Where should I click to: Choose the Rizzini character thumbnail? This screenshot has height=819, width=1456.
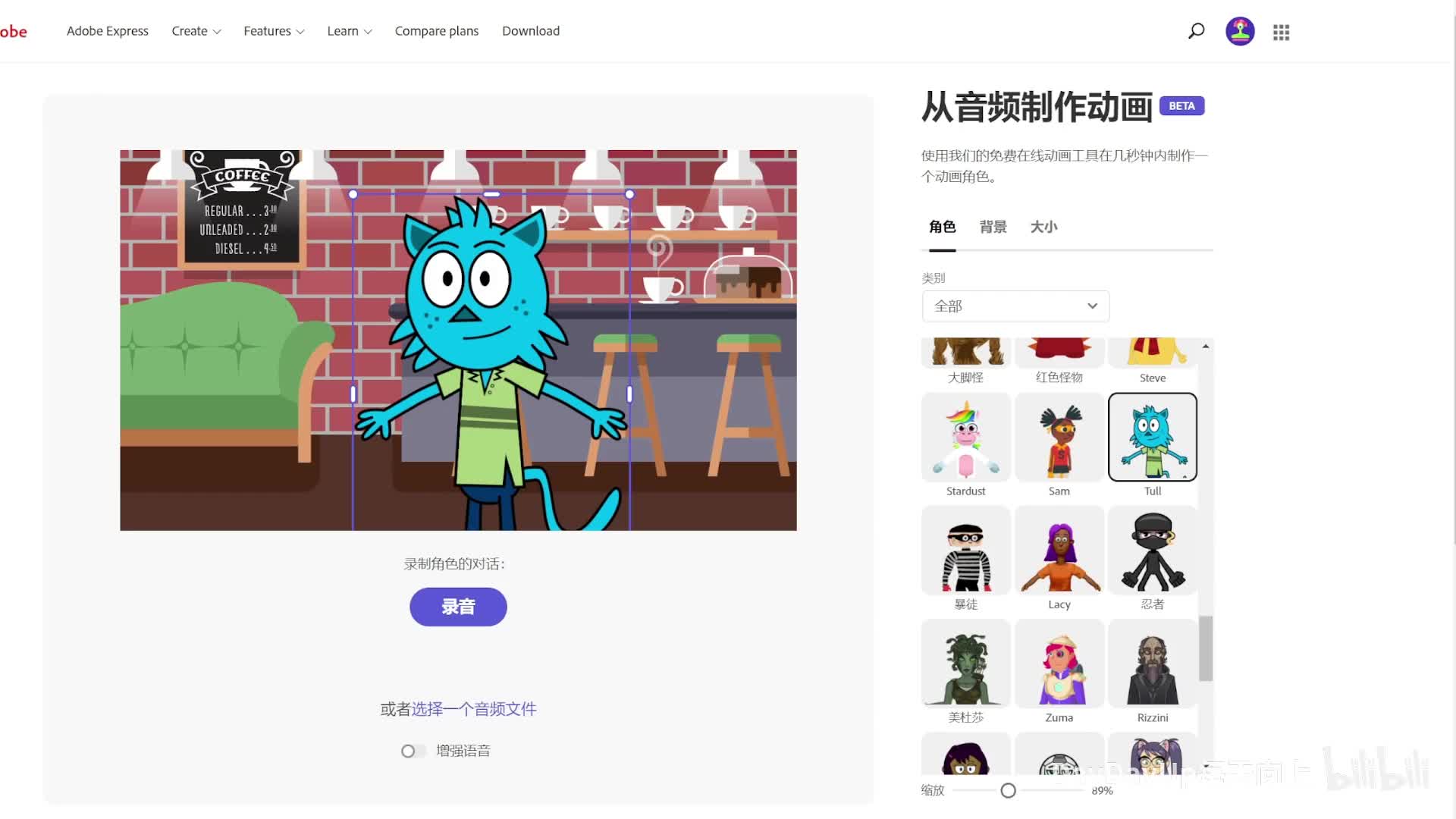tap(1152, 664)
